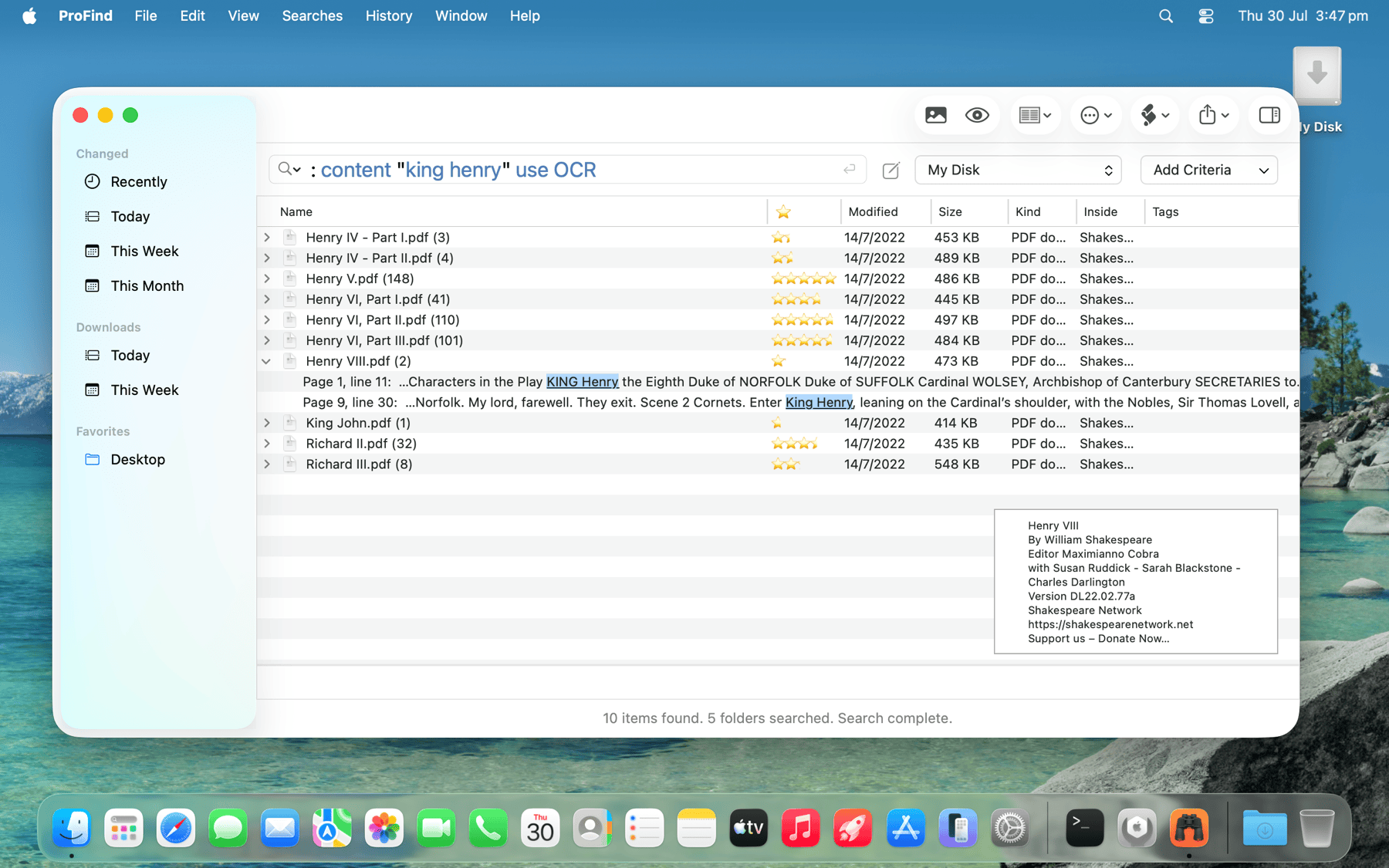Open Control Center in menu bar
Image resolution: width=1389 pixels, height=868 pixels.
click(x=1206, y=15)
